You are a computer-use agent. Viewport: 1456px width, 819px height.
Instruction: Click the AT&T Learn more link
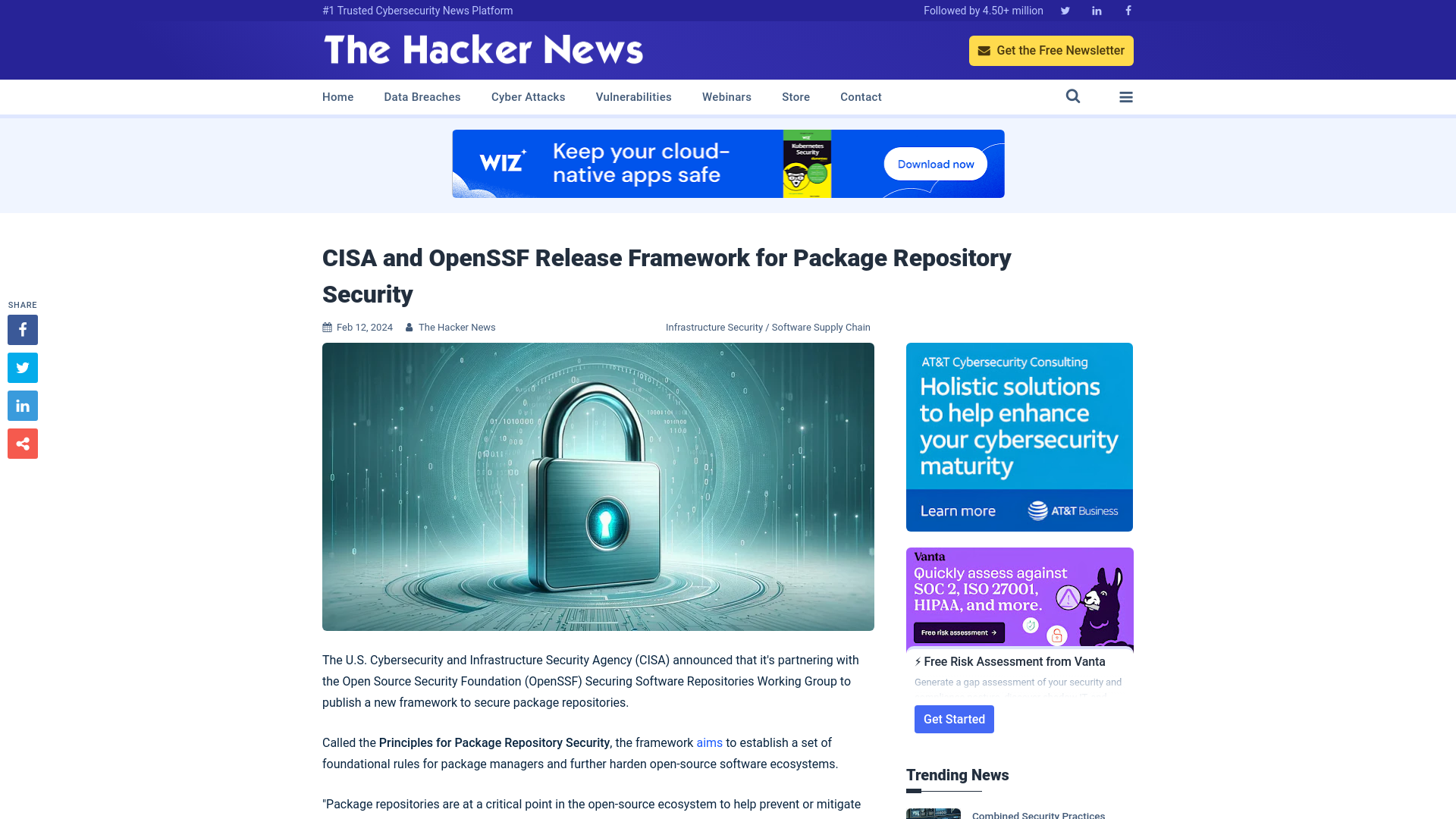tap(956, 510)
